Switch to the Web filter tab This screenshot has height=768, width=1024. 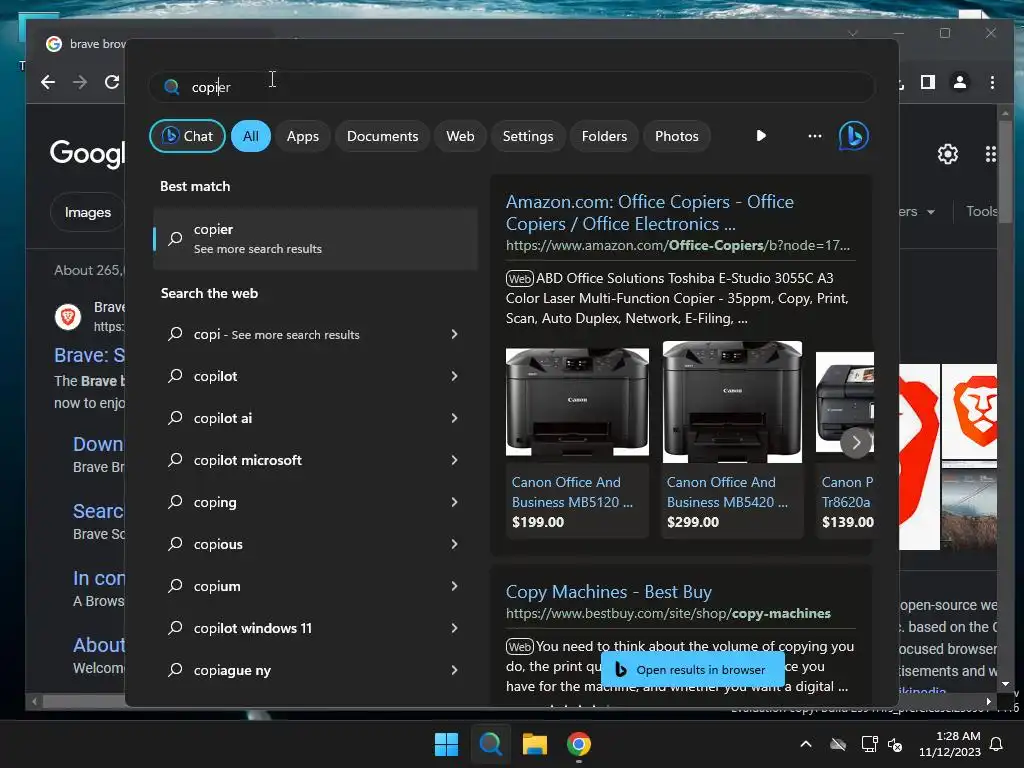tap(460, 136)
